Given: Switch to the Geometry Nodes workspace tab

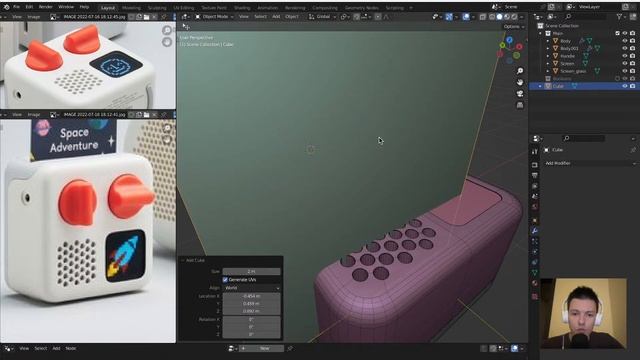Looking at the screenshot, I should (x=362, y=8).
